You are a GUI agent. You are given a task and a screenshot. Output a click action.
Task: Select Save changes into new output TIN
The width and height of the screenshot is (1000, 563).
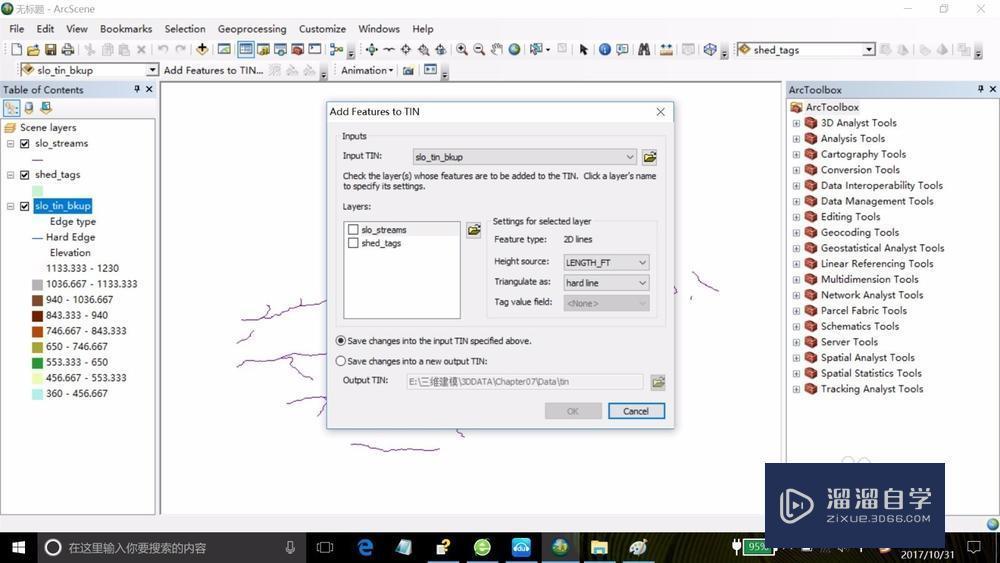[x=341, y=361]
